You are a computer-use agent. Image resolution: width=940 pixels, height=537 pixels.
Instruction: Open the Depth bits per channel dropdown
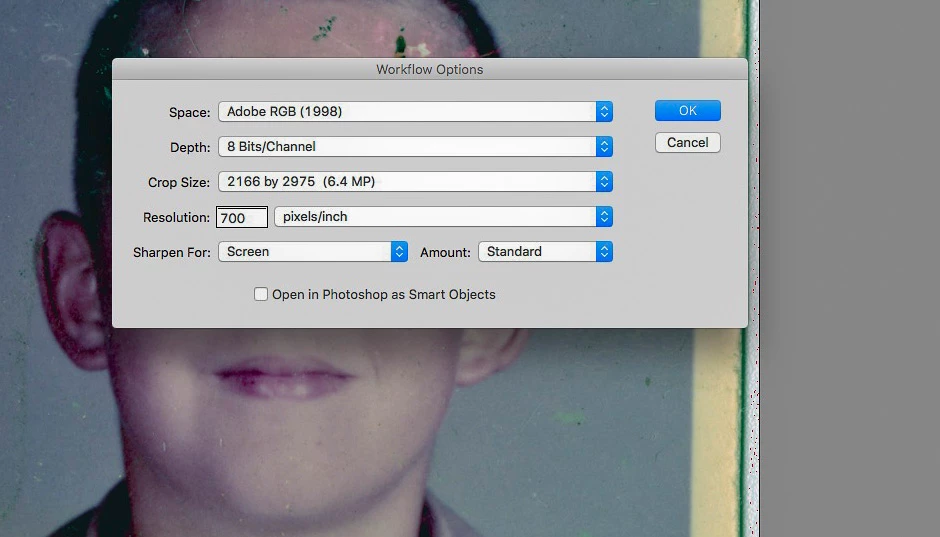click(415, 147)
